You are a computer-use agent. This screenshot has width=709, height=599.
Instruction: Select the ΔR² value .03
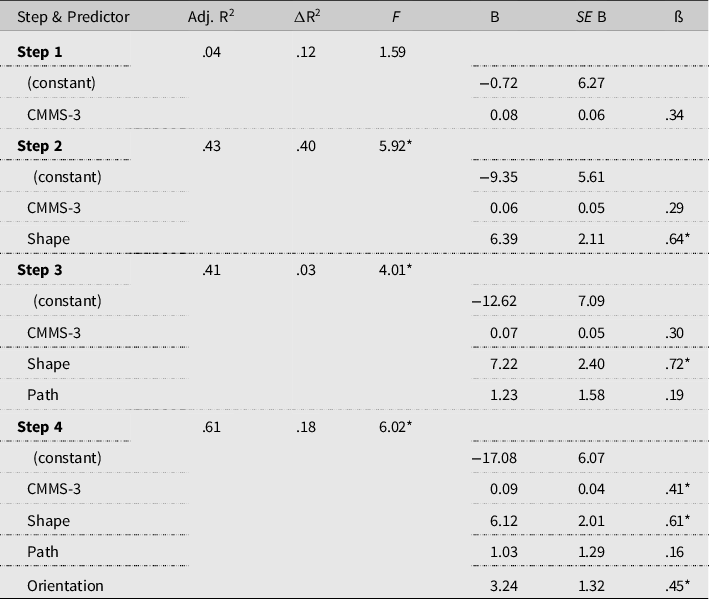click(306, 269)
